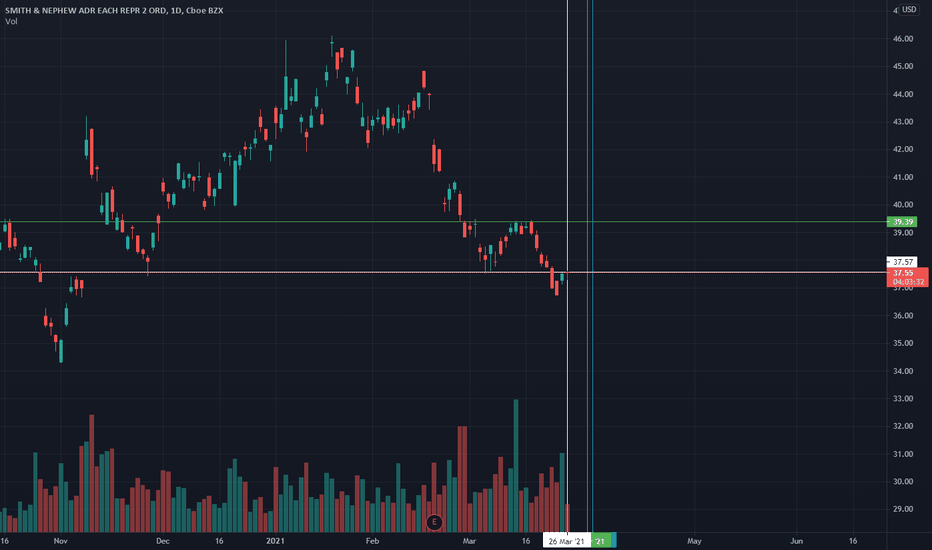Click the 45.00 price axis label
The image size is (932, 550).
[x=903, y=66]
